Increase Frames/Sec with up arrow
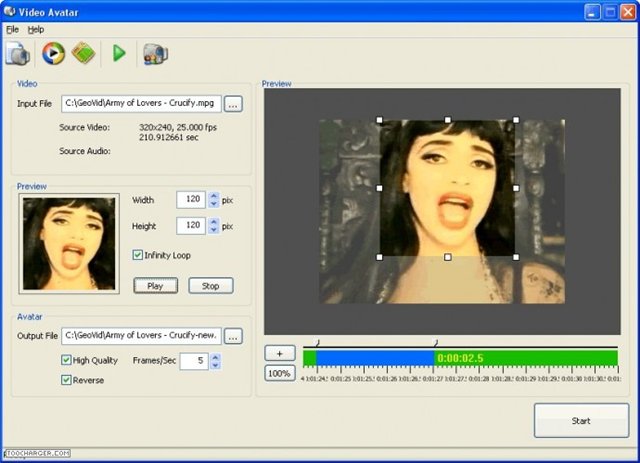 pyautogui.click(x=216, y=357)
